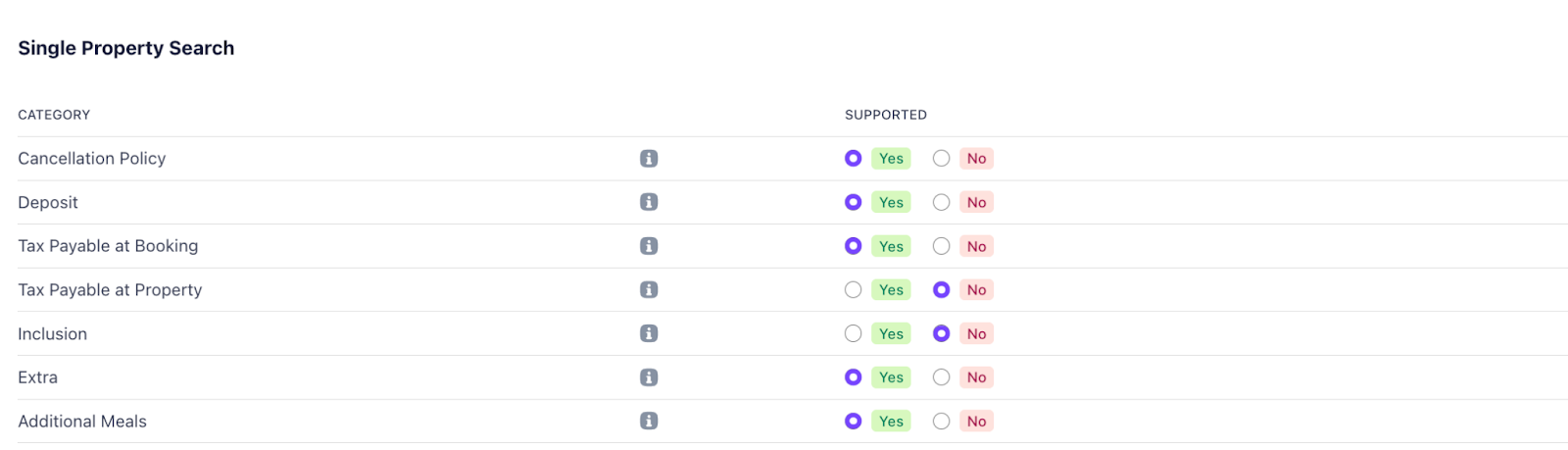Screen dimensions: 1568x450
Task: Click the Yes radio for Extra
Action: (x=854, y=377)
